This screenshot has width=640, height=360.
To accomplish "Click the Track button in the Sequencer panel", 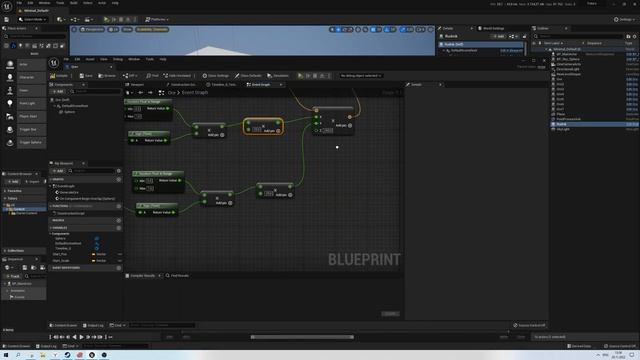I will click(x=13, y=276).
